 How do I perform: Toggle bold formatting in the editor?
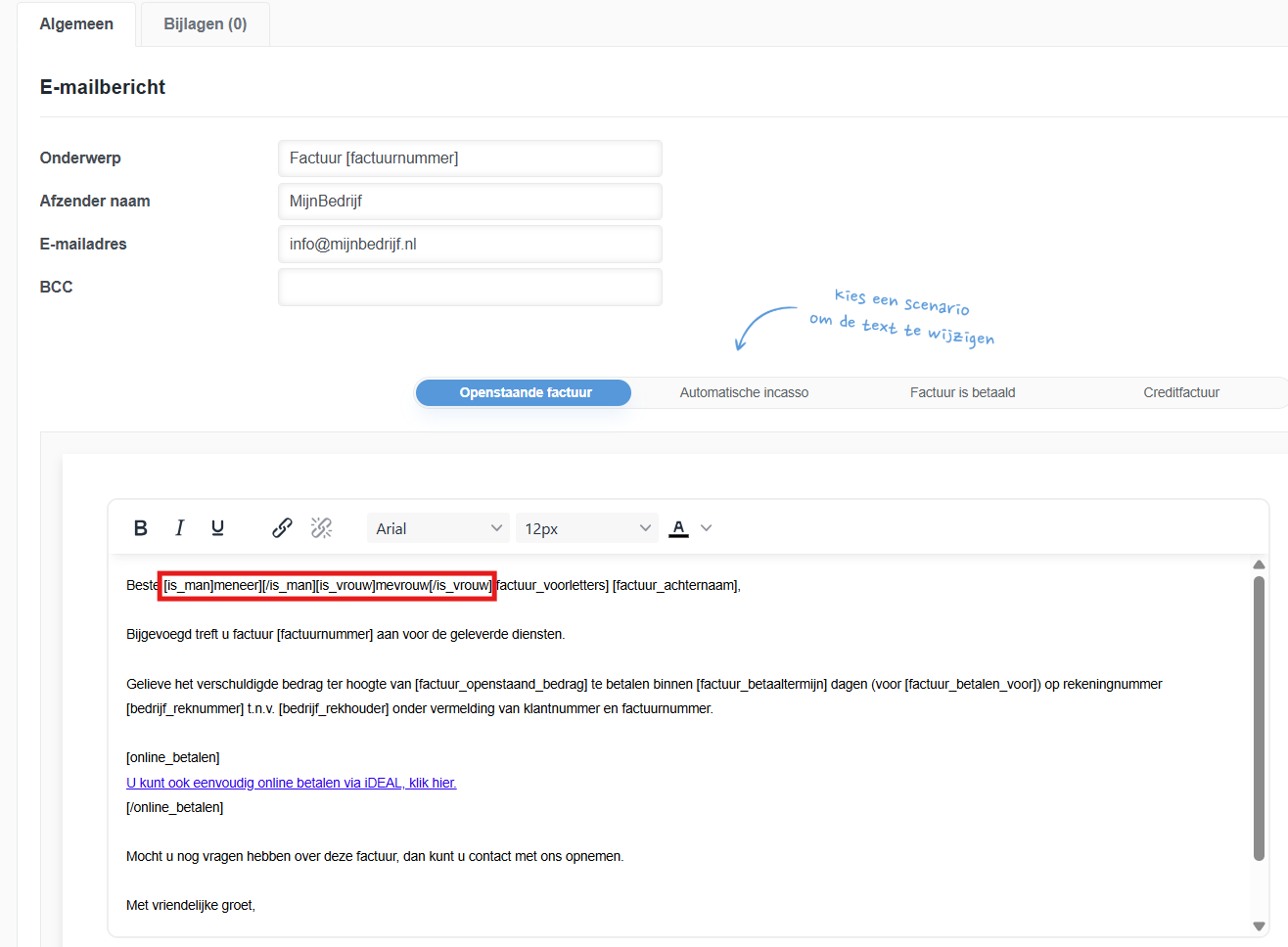(140, 527)
